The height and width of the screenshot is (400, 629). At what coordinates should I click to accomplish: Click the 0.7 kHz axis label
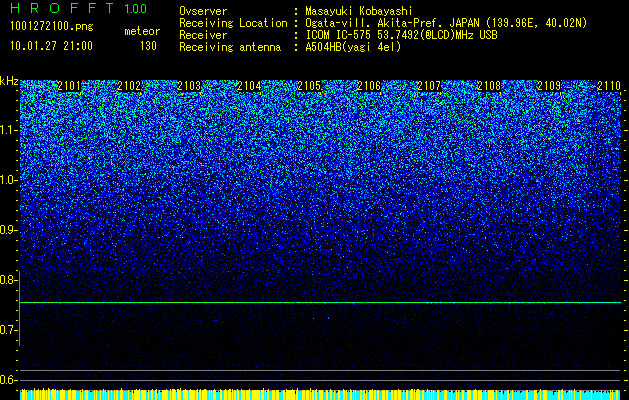coord(8,330)
